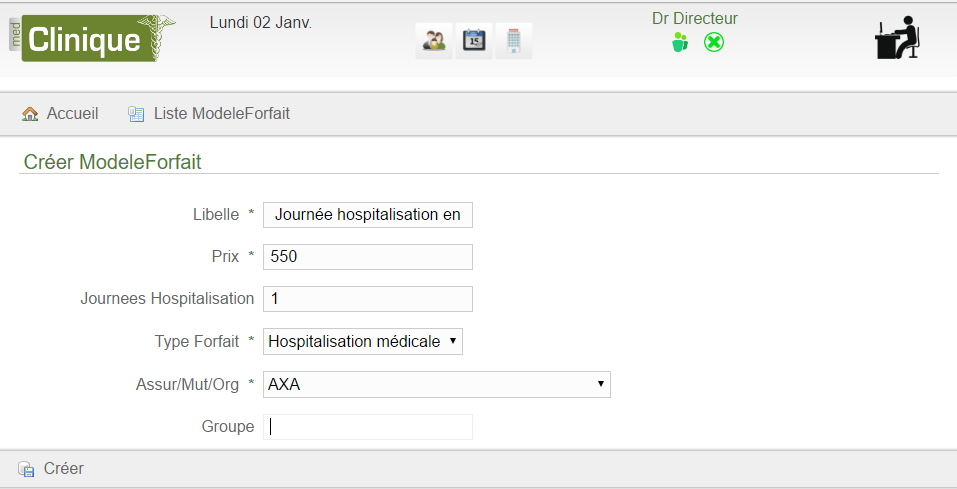Click the Liste ModeleForfait list icon
957x489 pixels.
point(136,114)
